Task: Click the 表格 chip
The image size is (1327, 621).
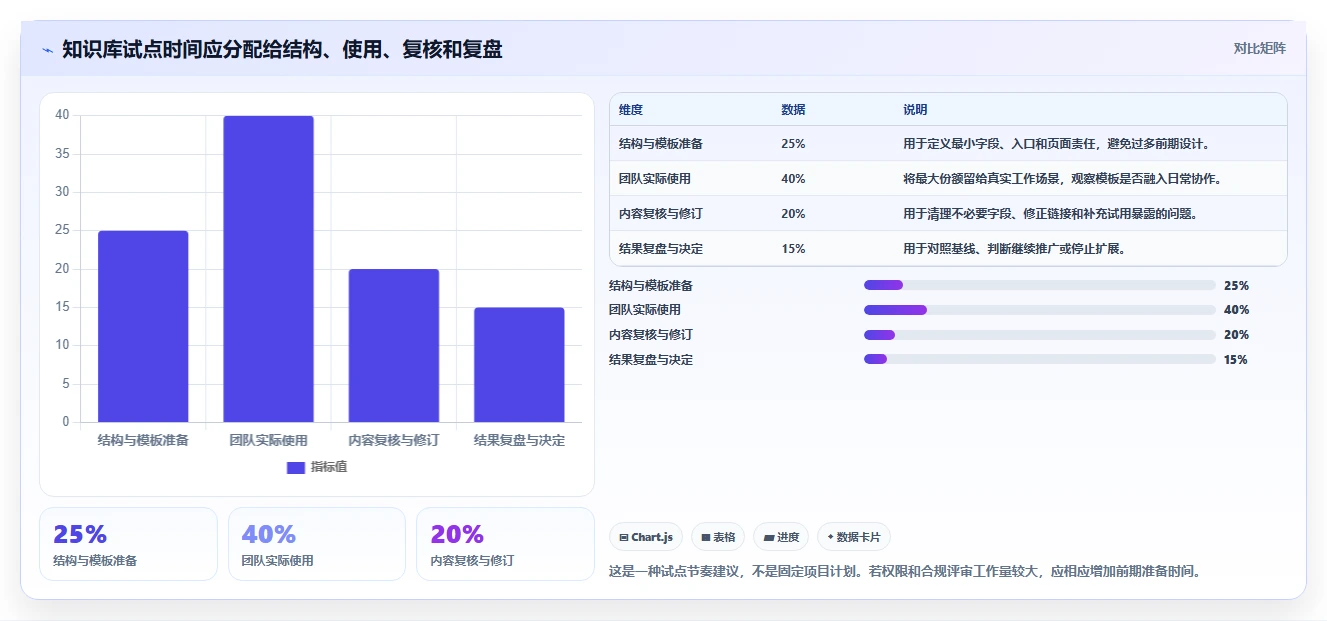Action: (718, 537)
